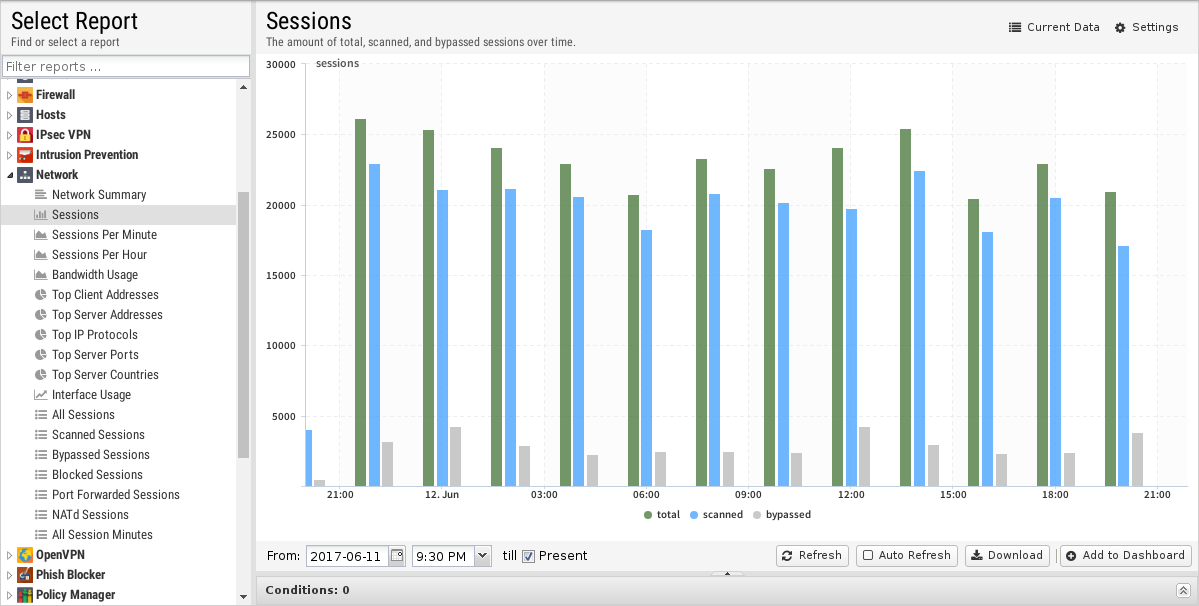Click the report list scroll down arrow
The width and height of the screenshot is (1199, 606).
pos(243,597)
